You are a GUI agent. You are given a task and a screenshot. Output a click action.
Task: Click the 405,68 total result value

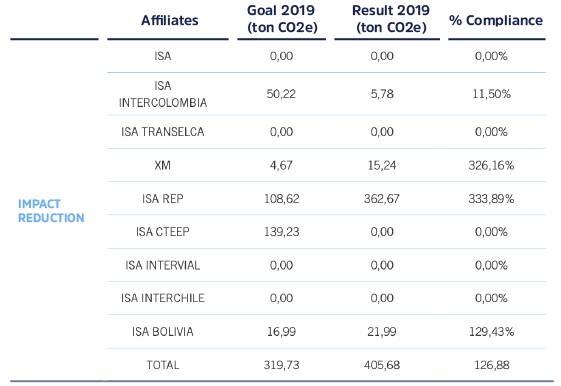(x=382, y=365)
